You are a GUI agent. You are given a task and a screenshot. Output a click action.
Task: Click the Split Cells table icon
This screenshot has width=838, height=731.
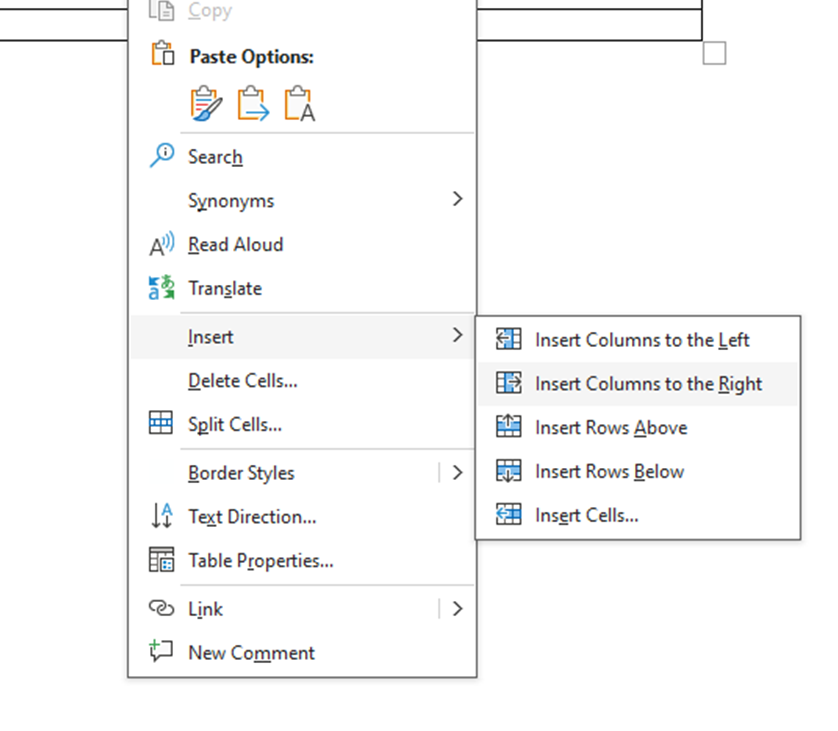[x=161, y=423]
